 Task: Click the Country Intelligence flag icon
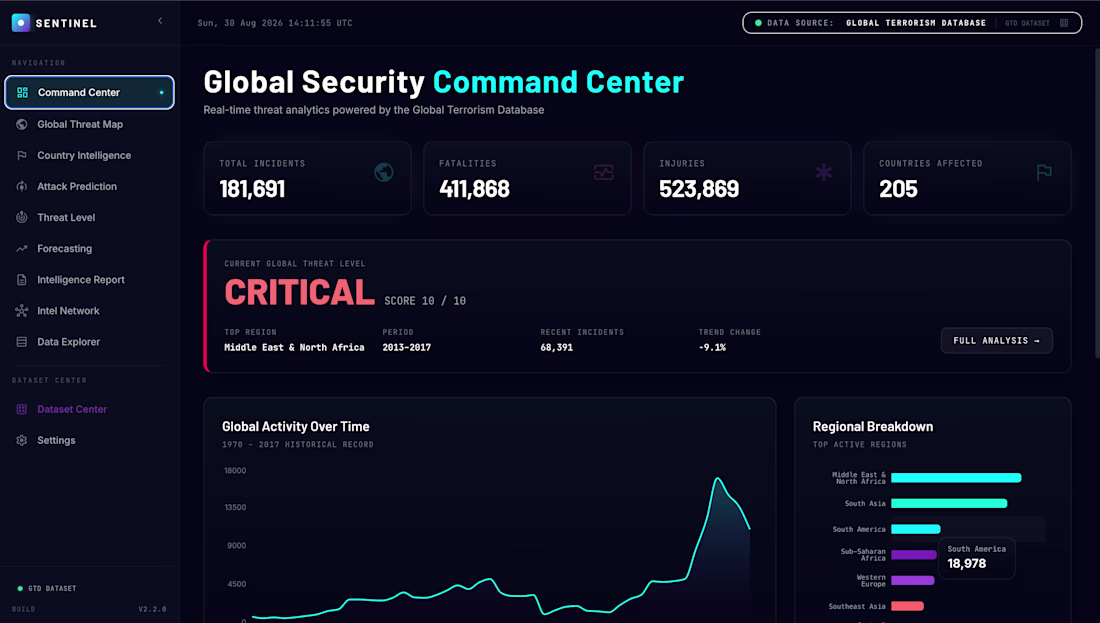coord(22,155)
